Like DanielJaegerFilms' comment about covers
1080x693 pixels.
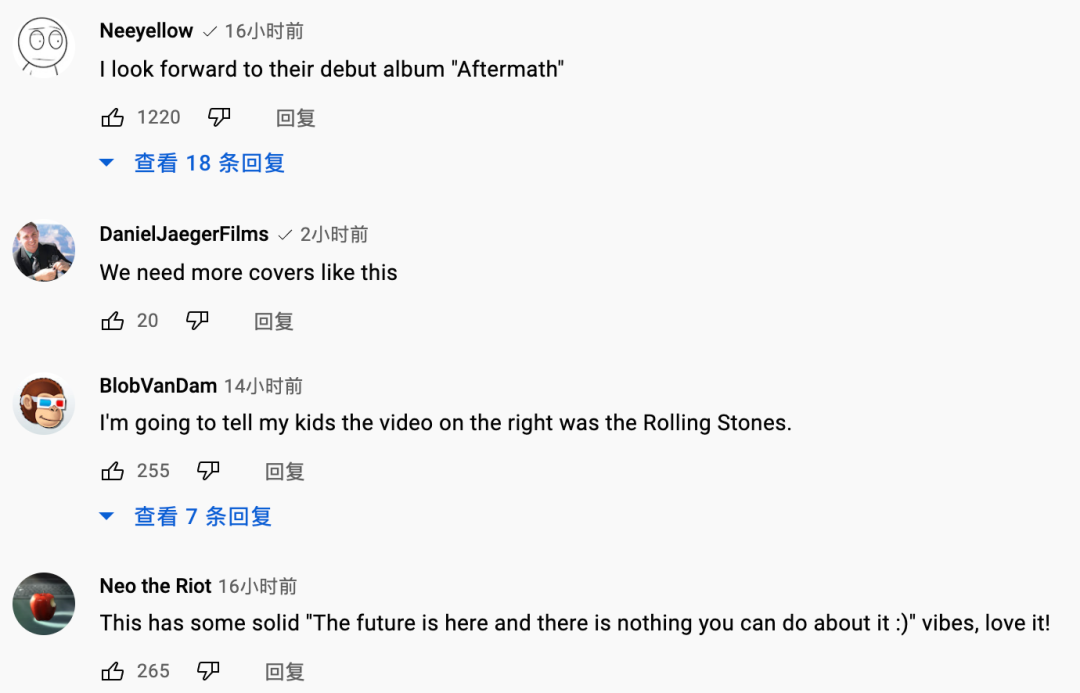click(112, 321)
